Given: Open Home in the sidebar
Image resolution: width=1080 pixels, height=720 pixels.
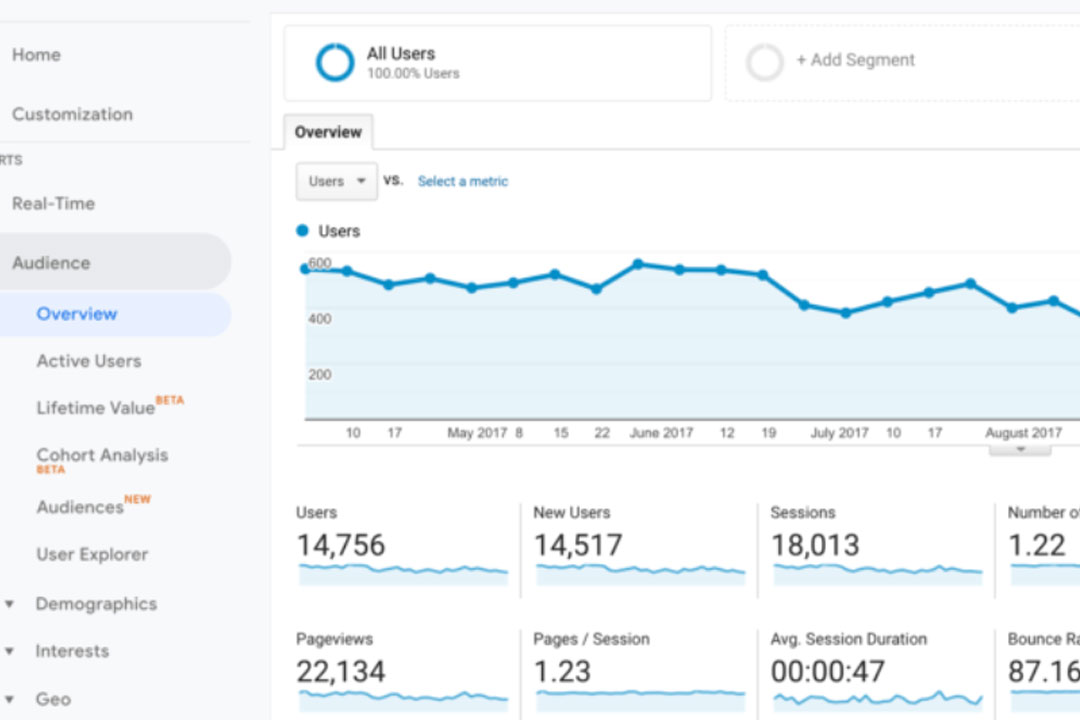Looking at the screenshot, I should 36,55.
